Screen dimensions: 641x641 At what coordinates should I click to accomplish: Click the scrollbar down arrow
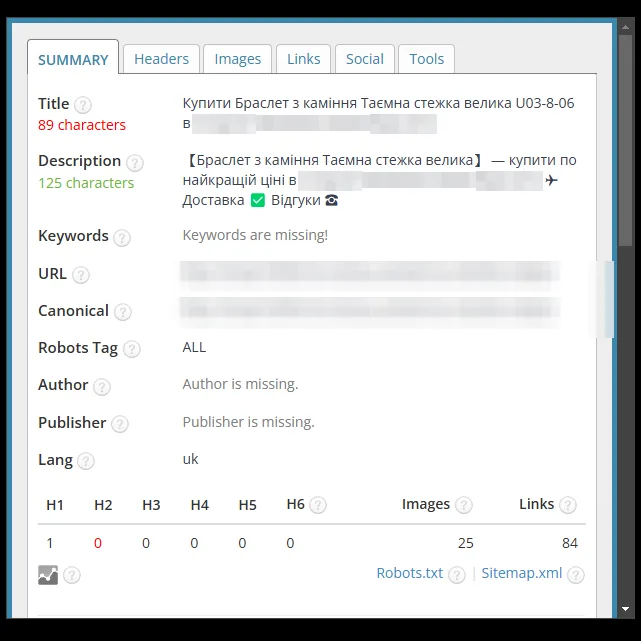[625, 609]
